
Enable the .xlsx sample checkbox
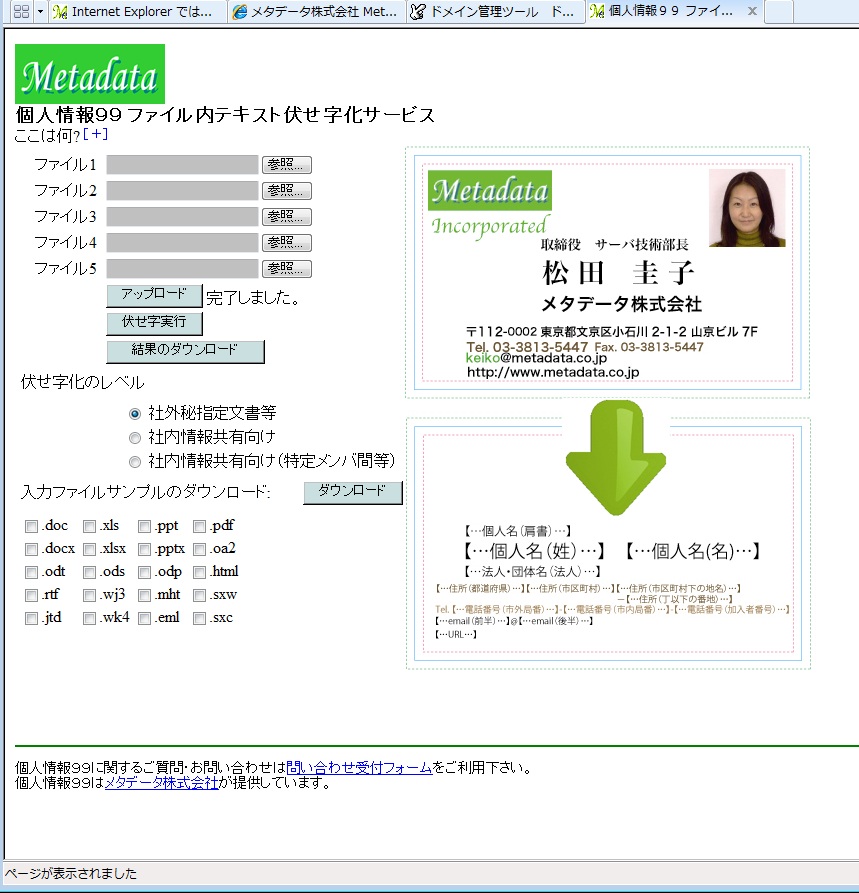click(x=90, y=549)
